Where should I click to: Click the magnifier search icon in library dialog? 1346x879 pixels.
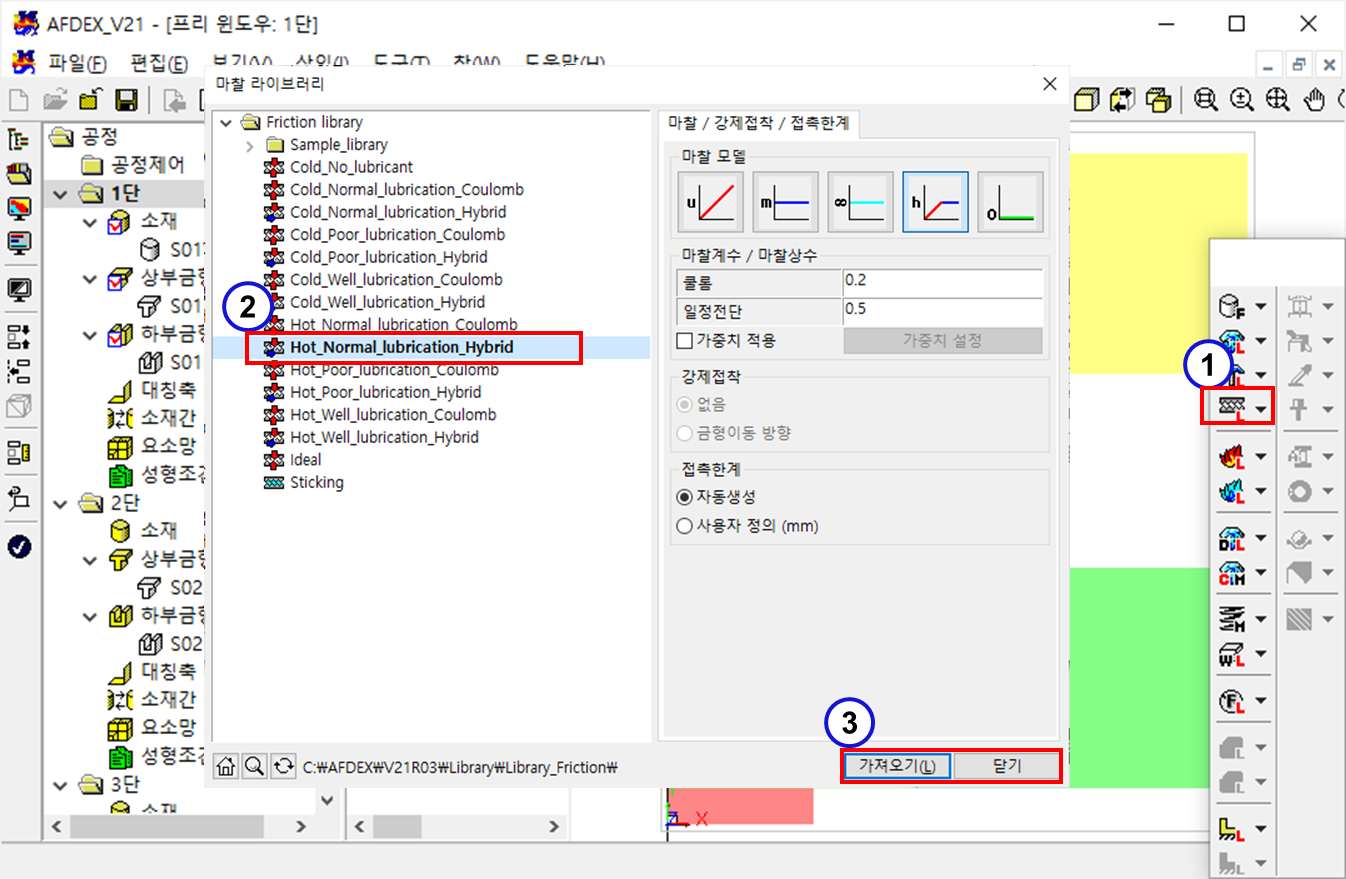click(255, 767)
